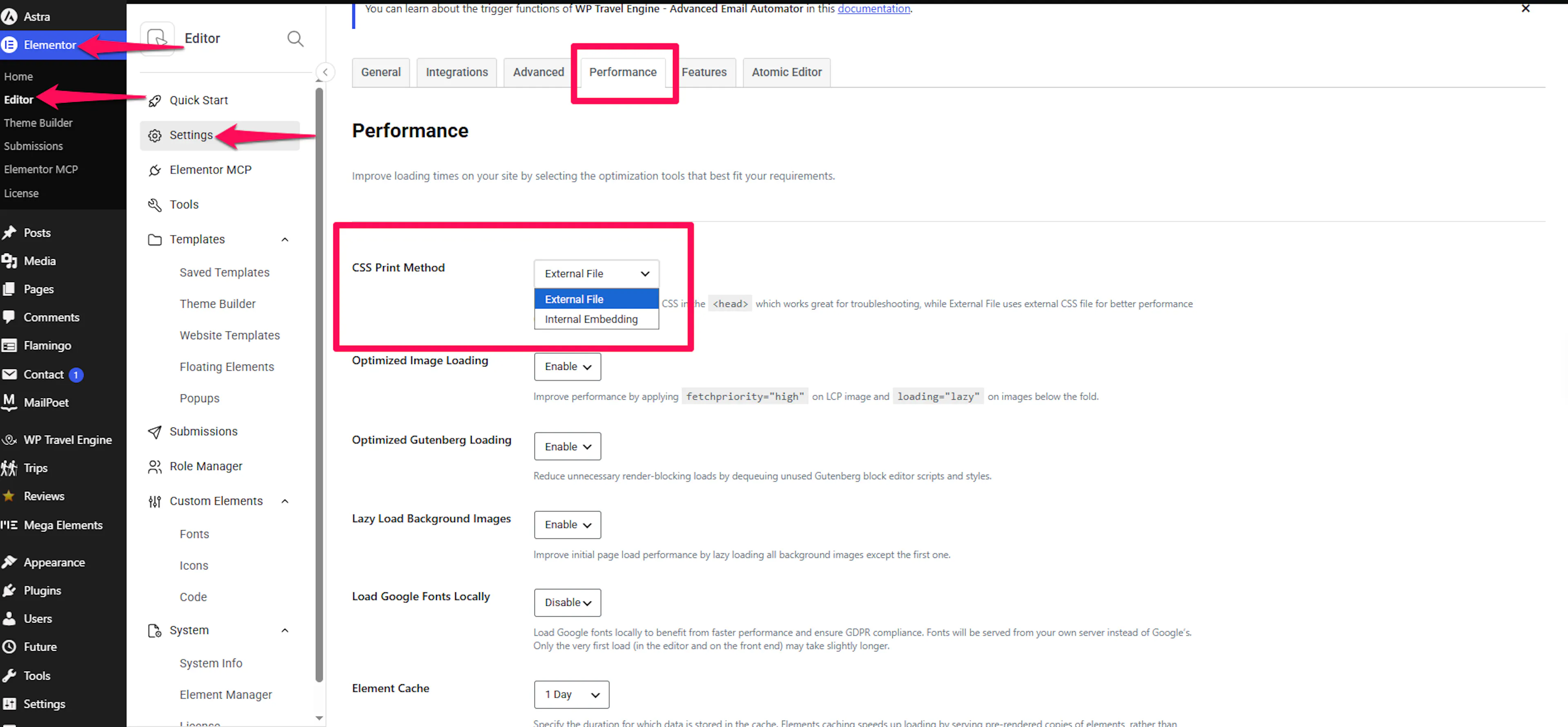Switch to the Atomic Editor tab
1568x727 pixels.
[786, 72]
